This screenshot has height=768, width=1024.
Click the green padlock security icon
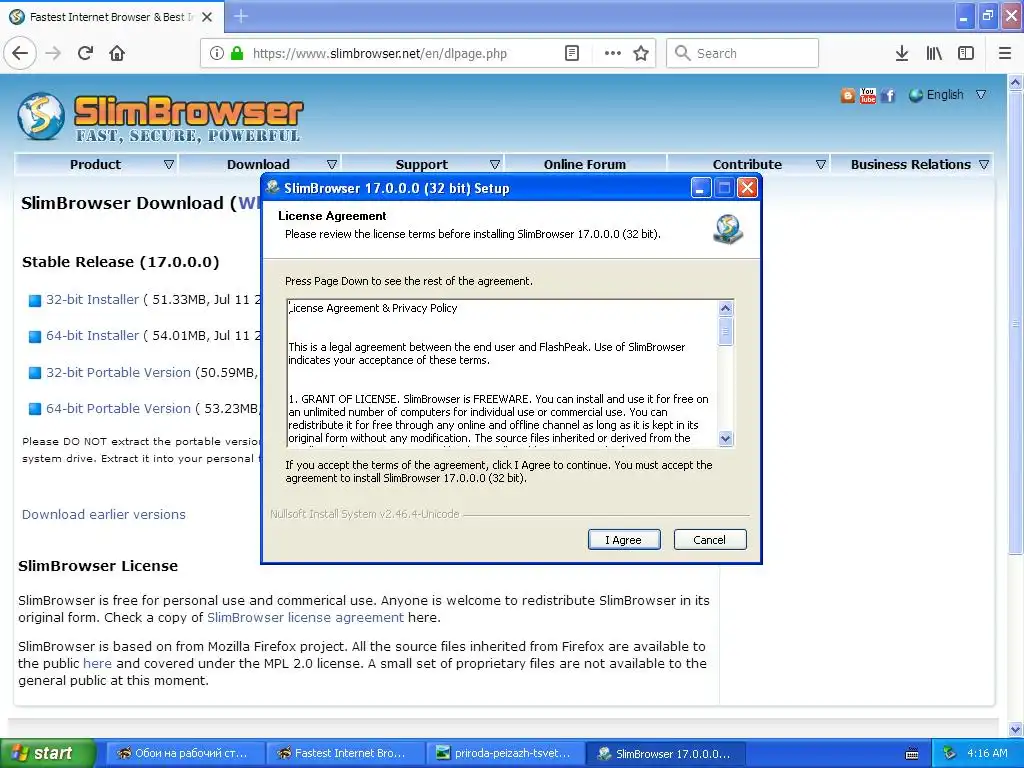[x=236, y=53]
